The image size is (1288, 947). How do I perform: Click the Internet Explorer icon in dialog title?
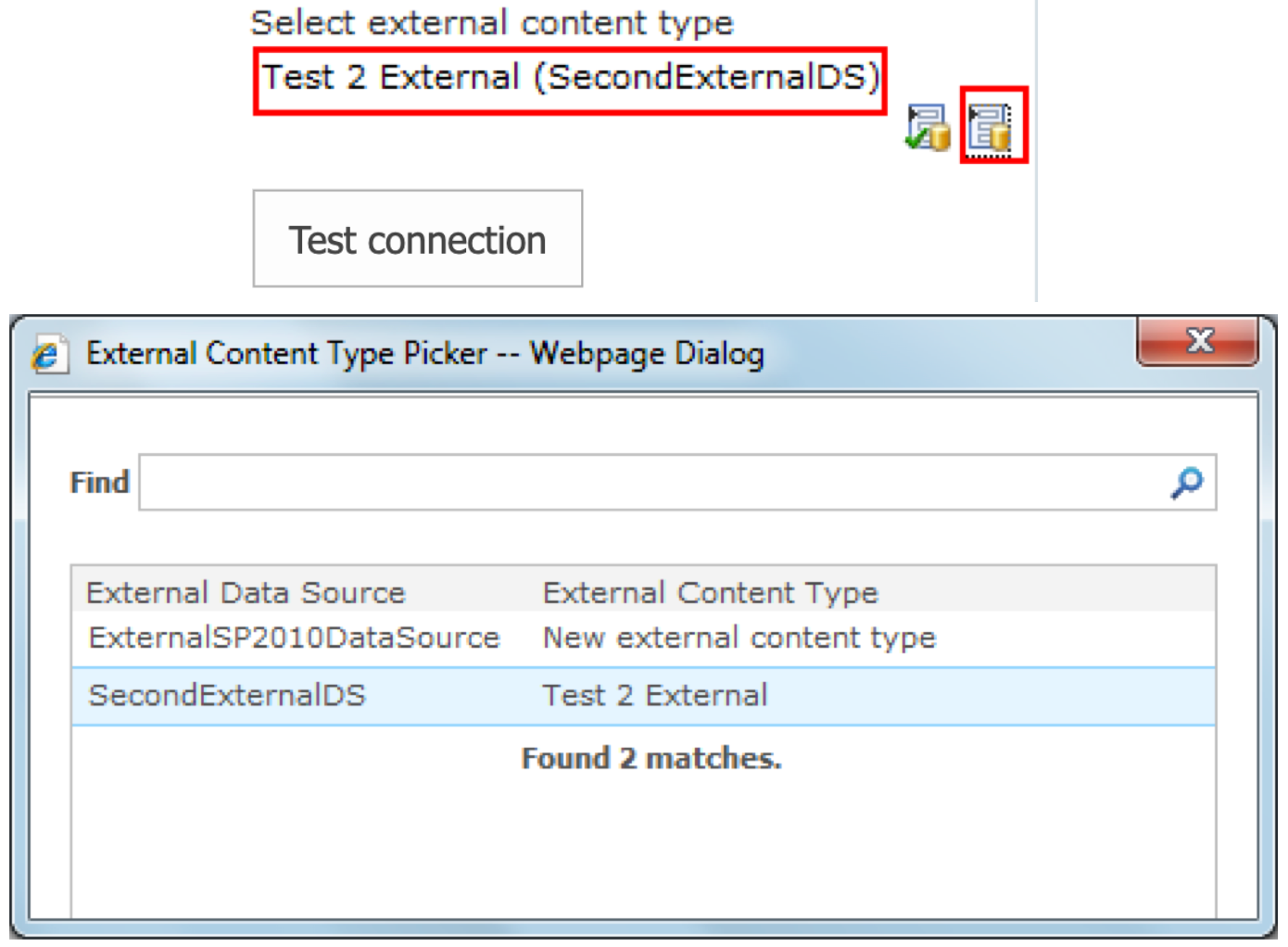(48, 355)
